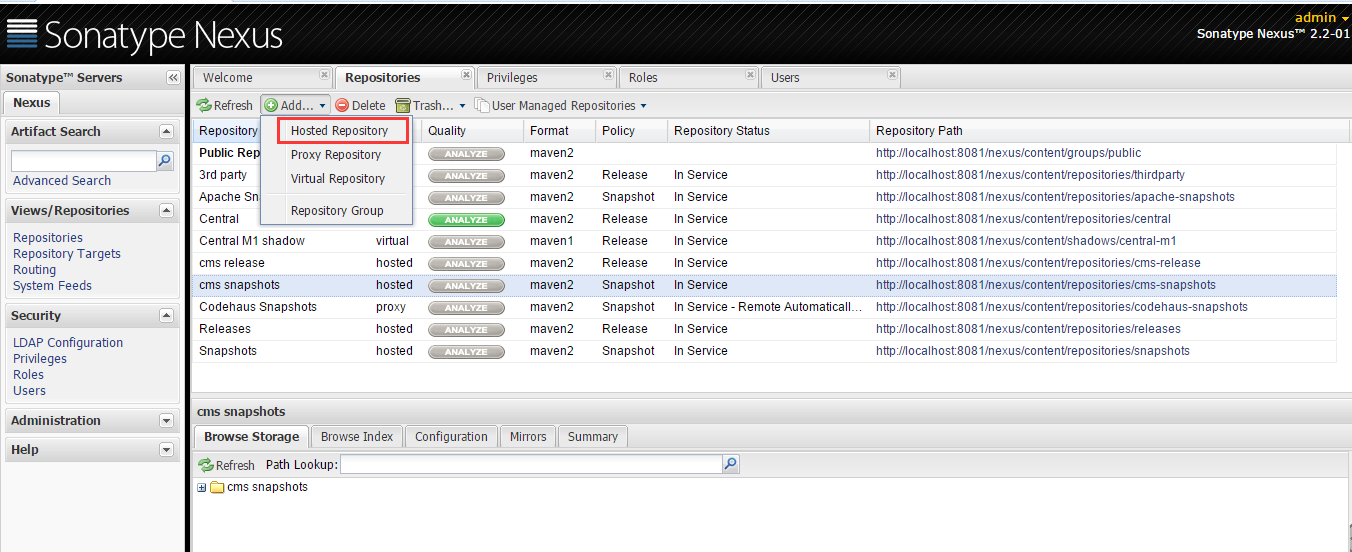1352x552 pixels.
Task: Open Users under the Security panel
Action: (29, 391)
